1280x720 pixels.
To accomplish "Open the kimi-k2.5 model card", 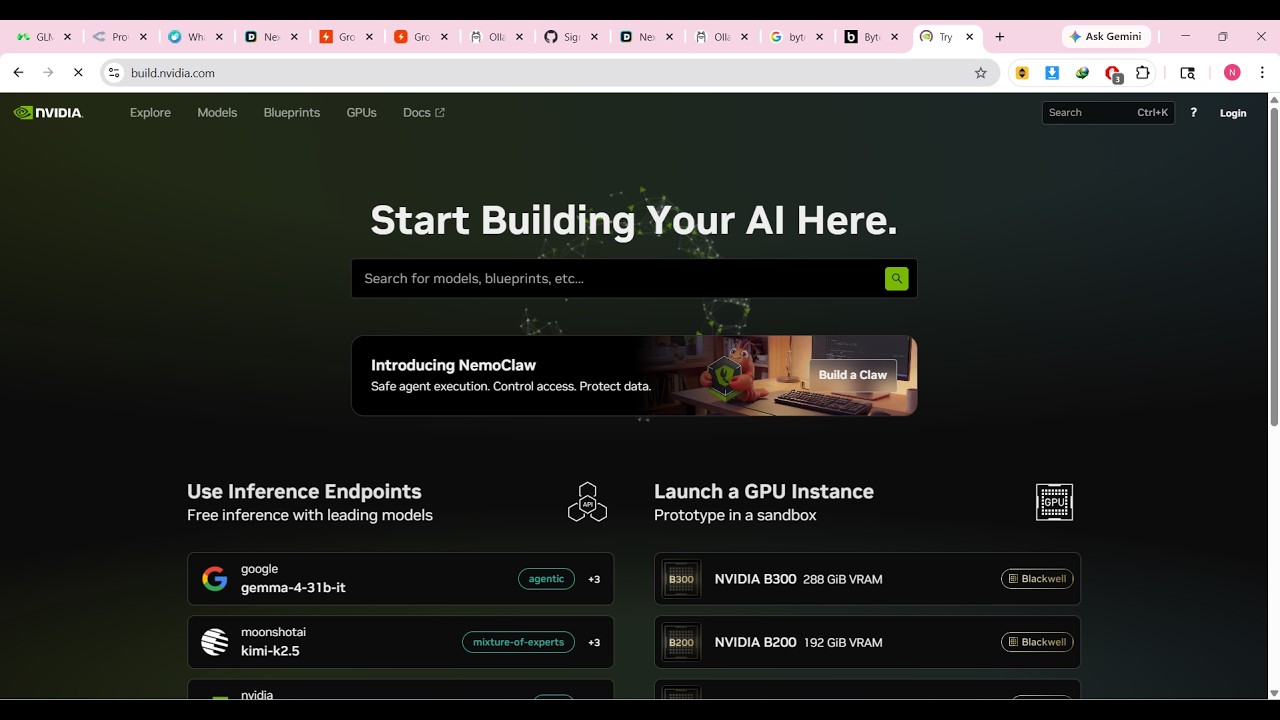I will click(400, 642).
